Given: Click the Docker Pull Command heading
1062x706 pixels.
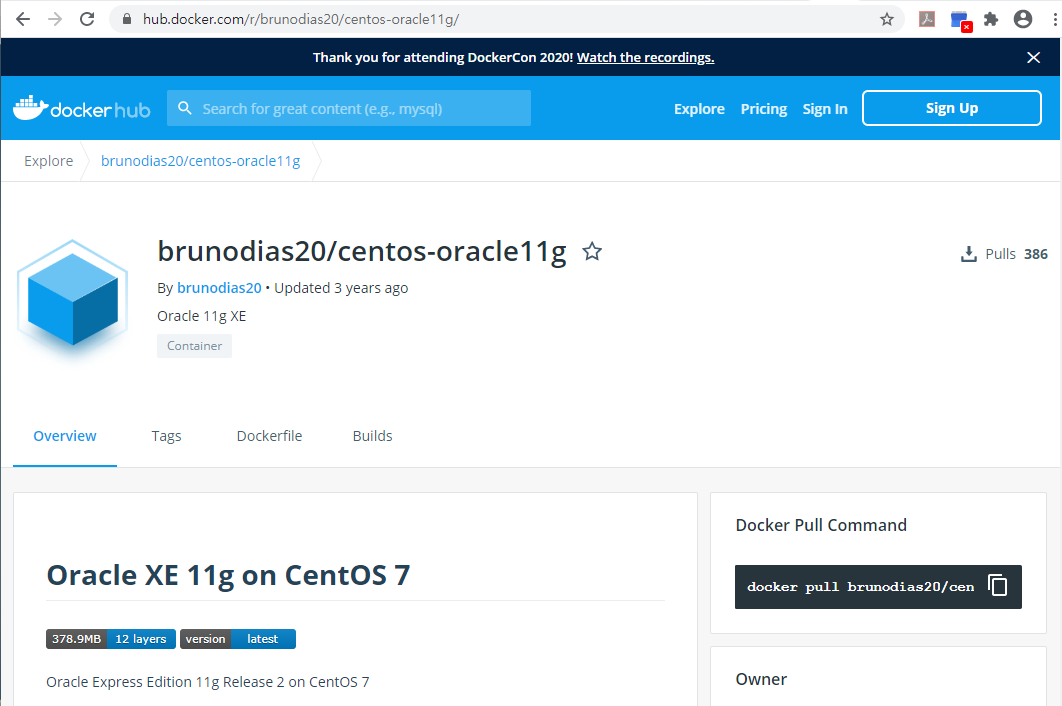Looking at the screenshot, I should (x=821, y=525).
